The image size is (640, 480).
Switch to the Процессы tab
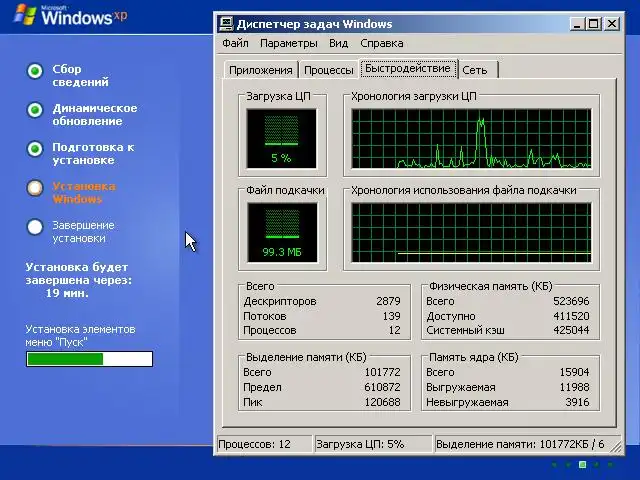329,70
